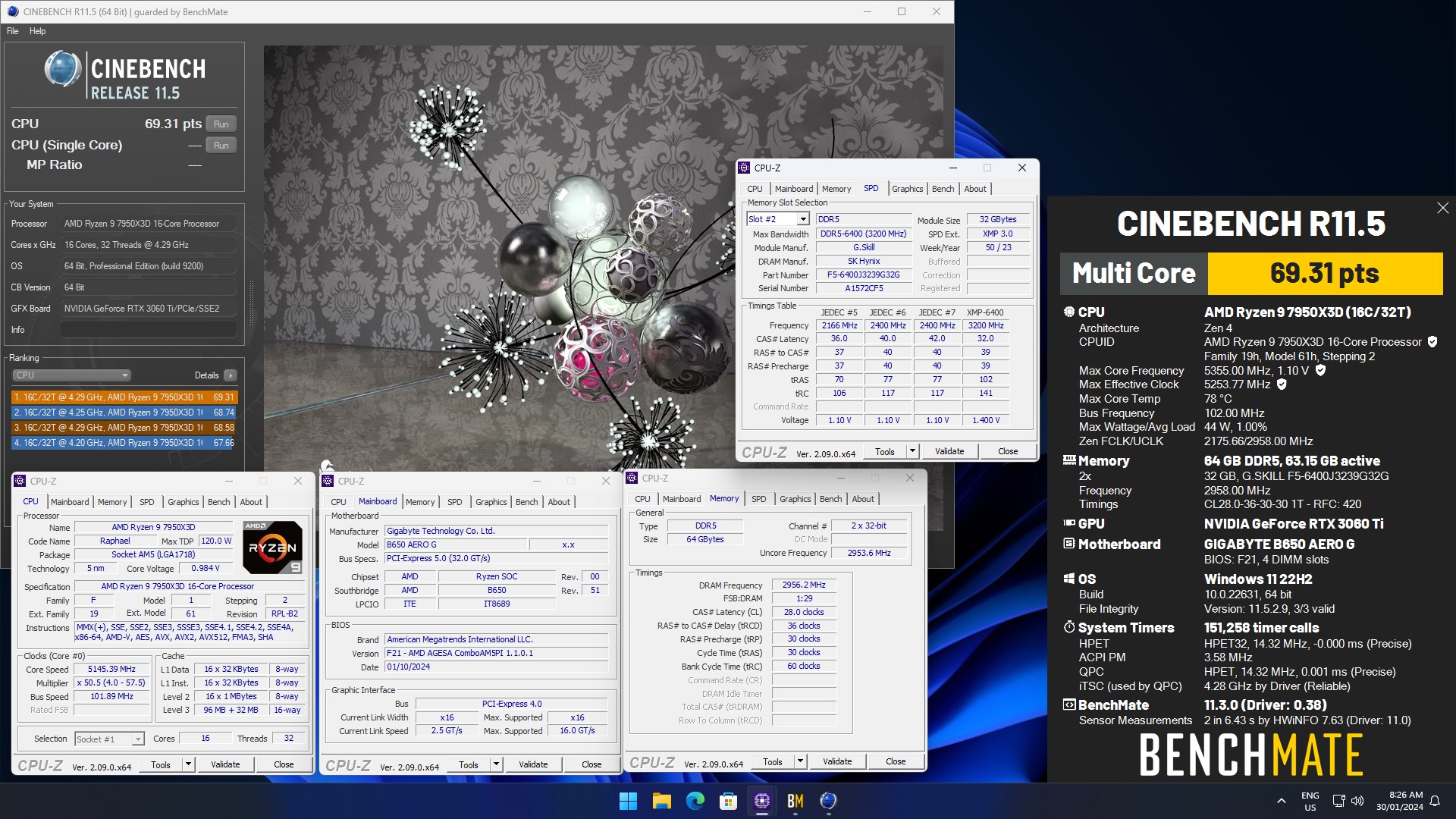Click the Motherboard icon in BenchMate panel
The width and height of the screenshot is (1456, 819).
click(x=1069, y=544)
